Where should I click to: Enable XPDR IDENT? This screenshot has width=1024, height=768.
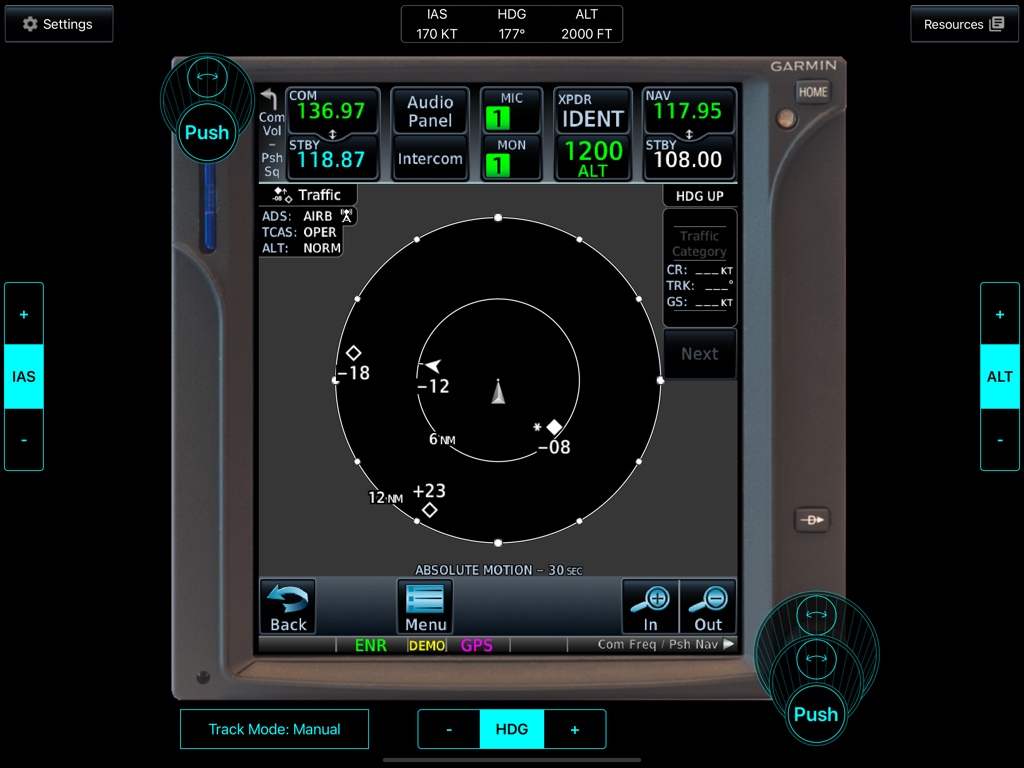592,110
